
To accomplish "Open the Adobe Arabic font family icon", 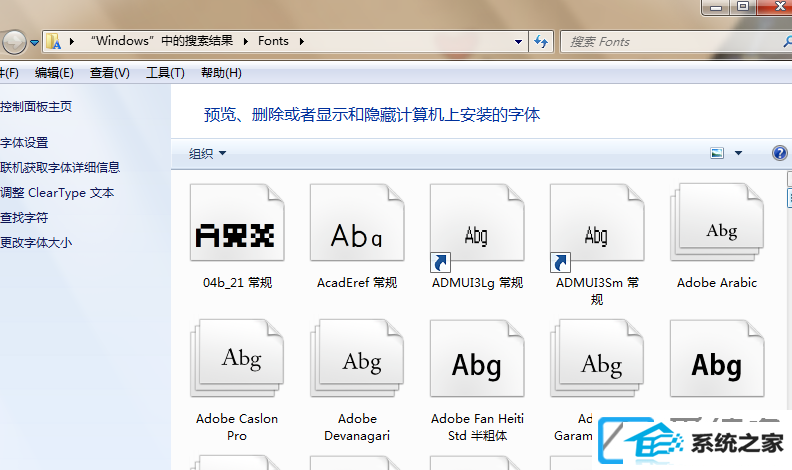I will tap(717, 223).
